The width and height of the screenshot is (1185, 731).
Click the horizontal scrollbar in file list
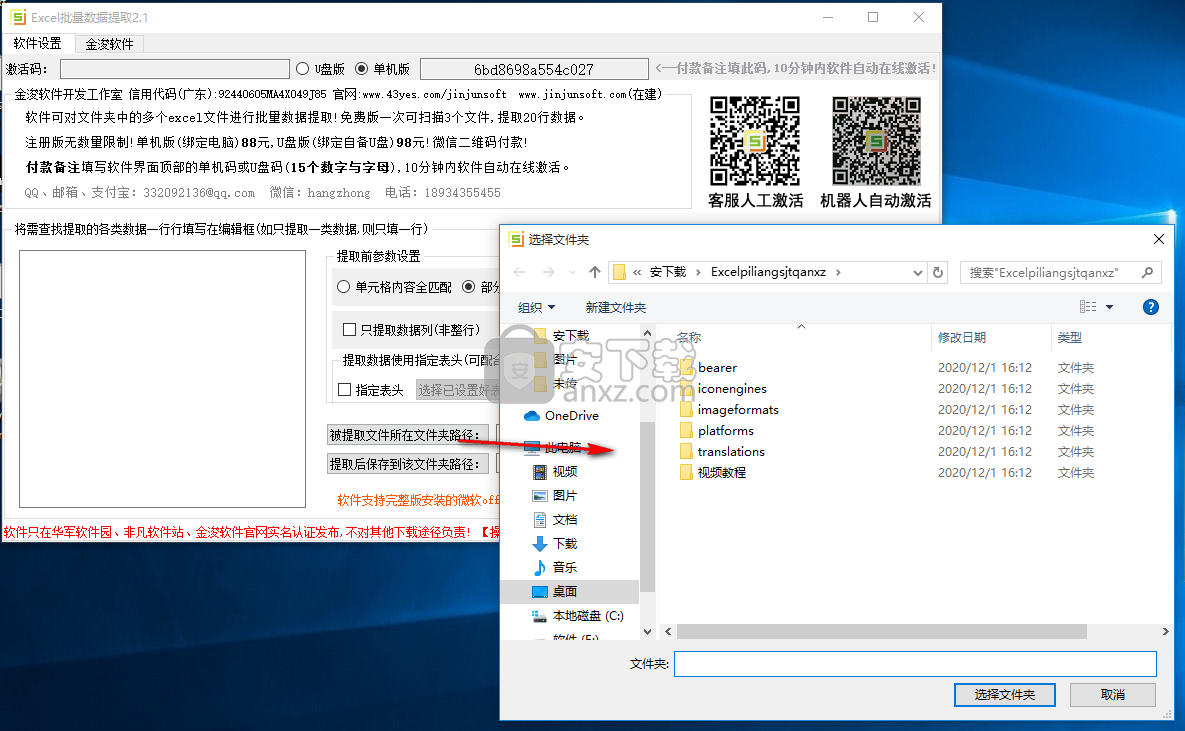coord(881,631)
